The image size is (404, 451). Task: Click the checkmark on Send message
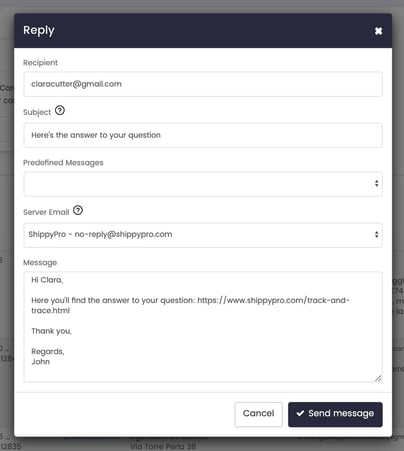point(300,413)
